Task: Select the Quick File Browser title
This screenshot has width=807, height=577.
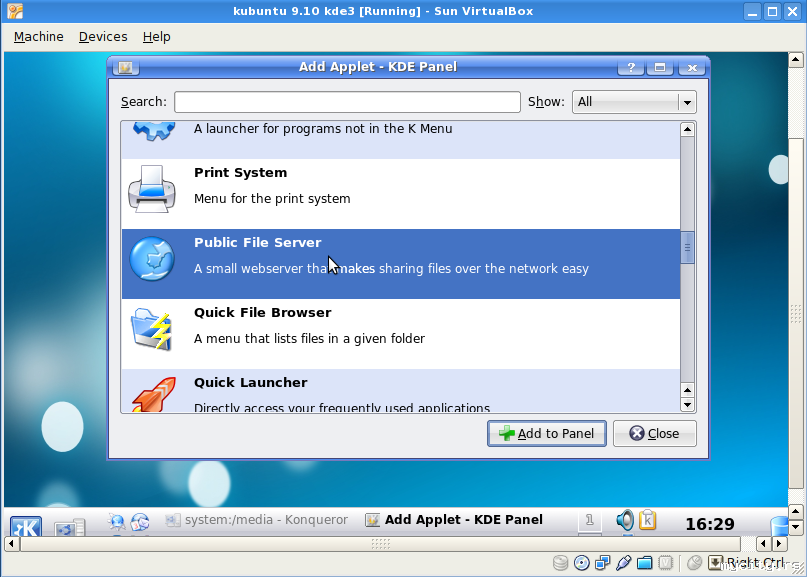Action: [262, 312]
